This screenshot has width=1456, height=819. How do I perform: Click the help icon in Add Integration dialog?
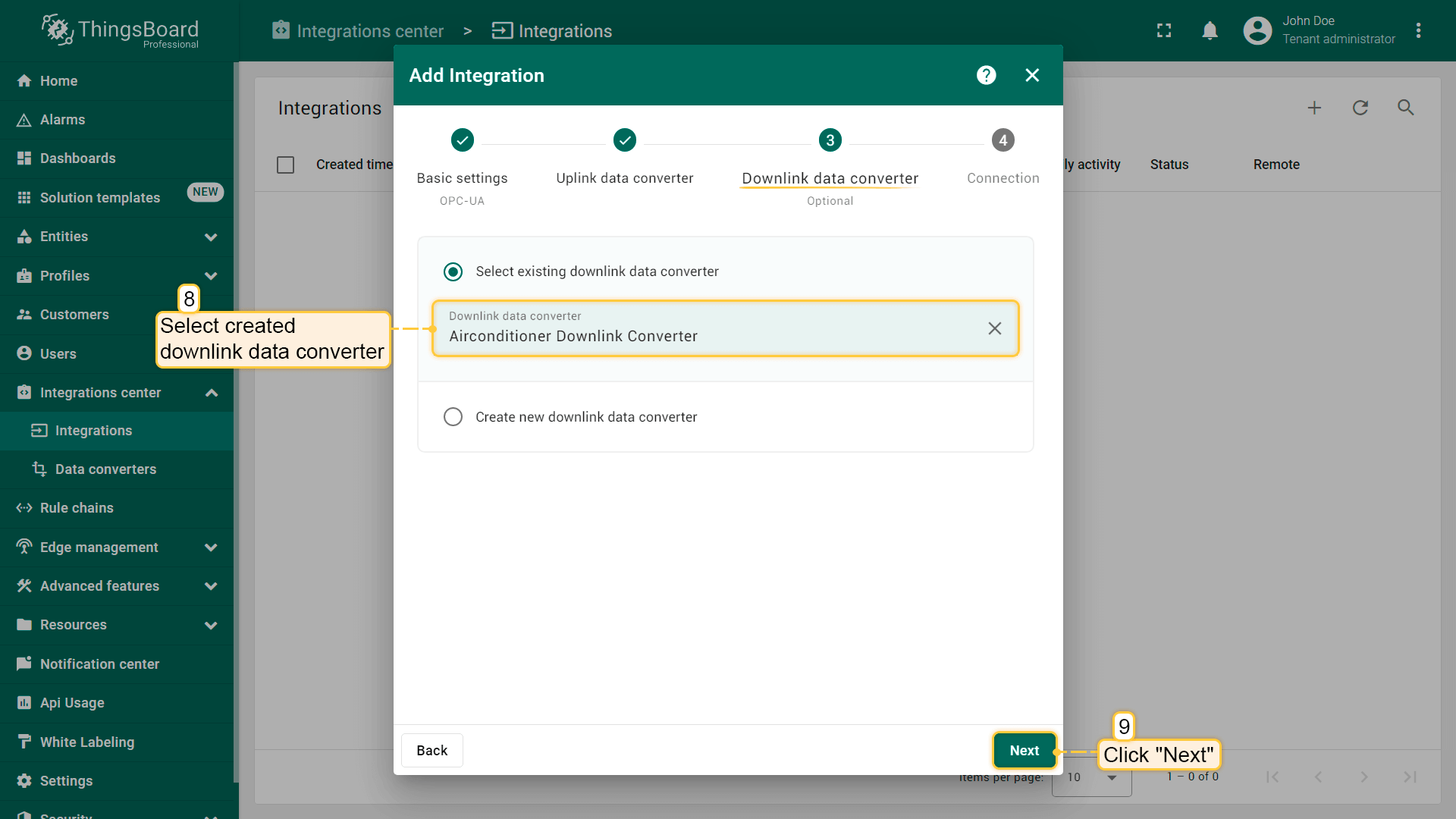[x=986, y=75]
